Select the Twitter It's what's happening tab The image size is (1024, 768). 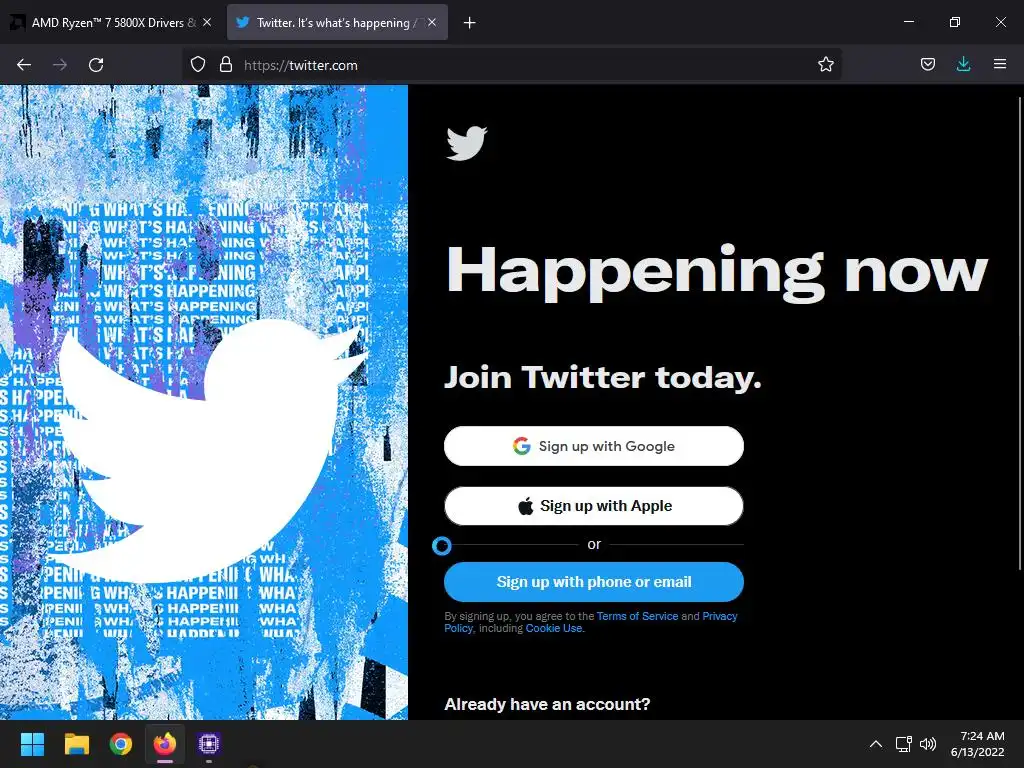[x=337, y=22]
